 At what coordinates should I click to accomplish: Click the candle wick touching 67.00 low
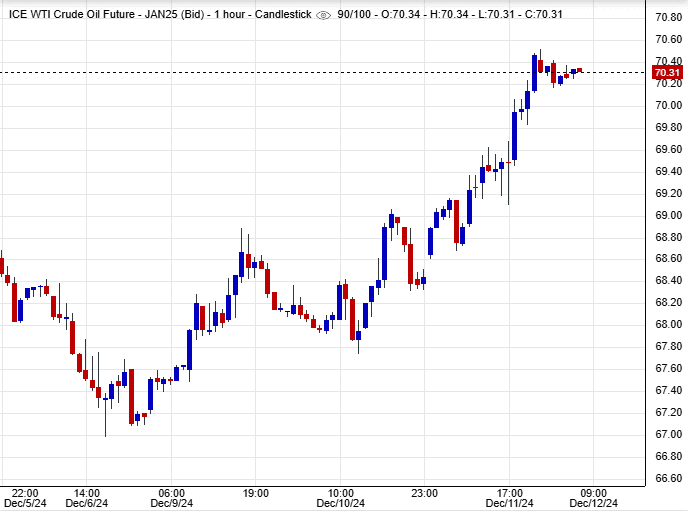pyautogui.click(x=106, y=420)
